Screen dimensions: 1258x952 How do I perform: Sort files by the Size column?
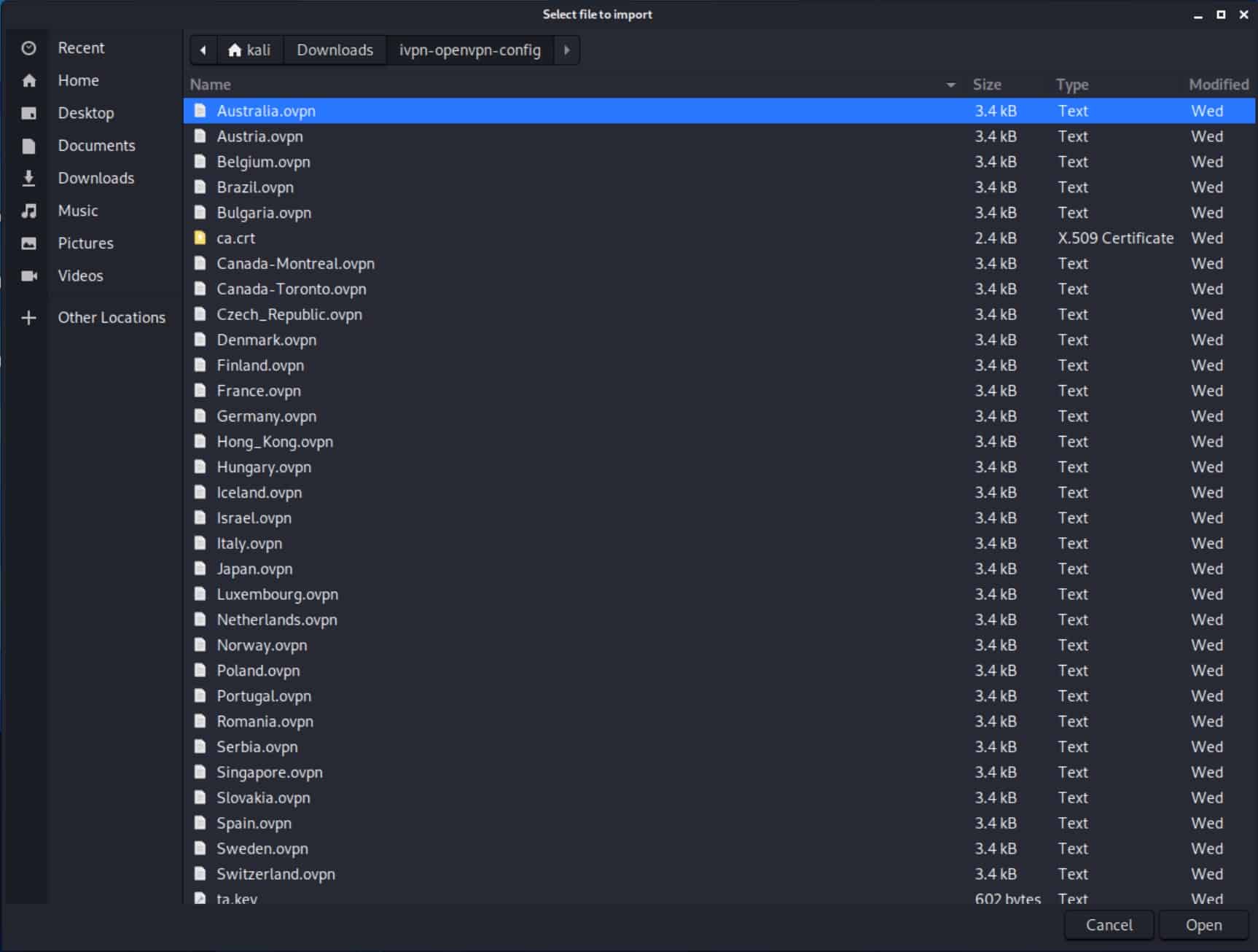click(x=987, y=85)
